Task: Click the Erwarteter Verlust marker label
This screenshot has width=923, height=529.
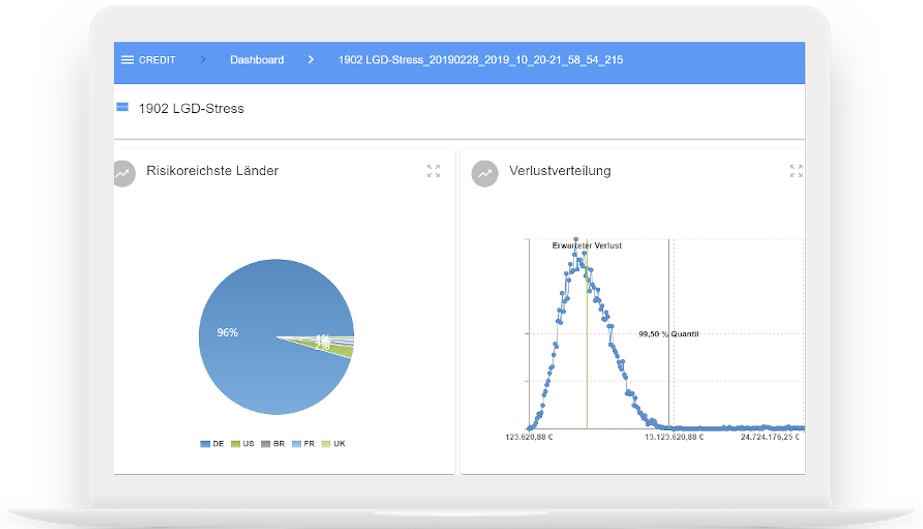Action: [x=587, y=245]
